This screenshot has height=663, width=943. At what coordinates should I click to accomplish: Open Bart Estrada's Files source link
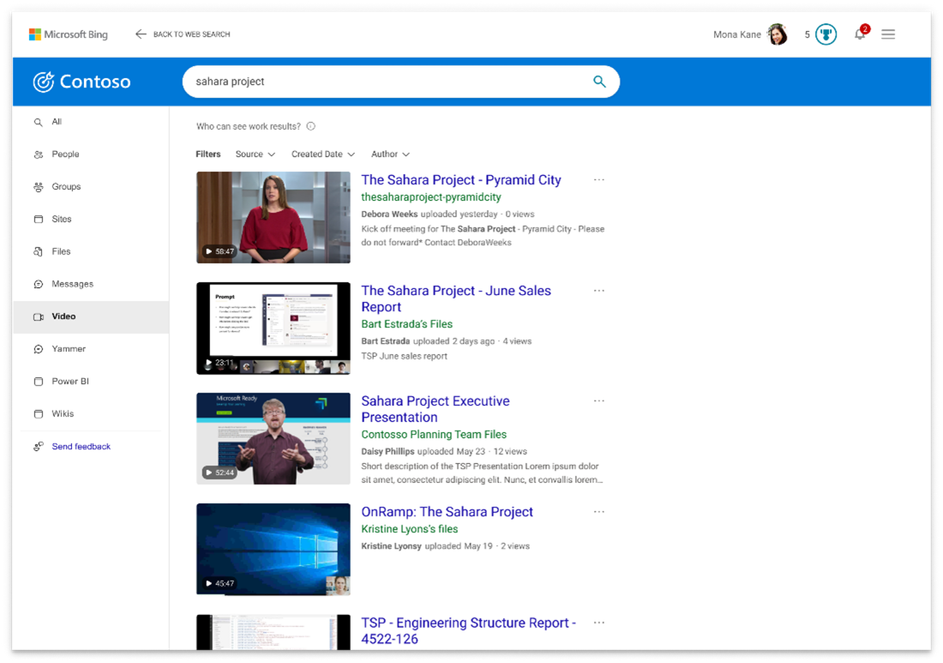pyautogui.click(x=407, y=324)
